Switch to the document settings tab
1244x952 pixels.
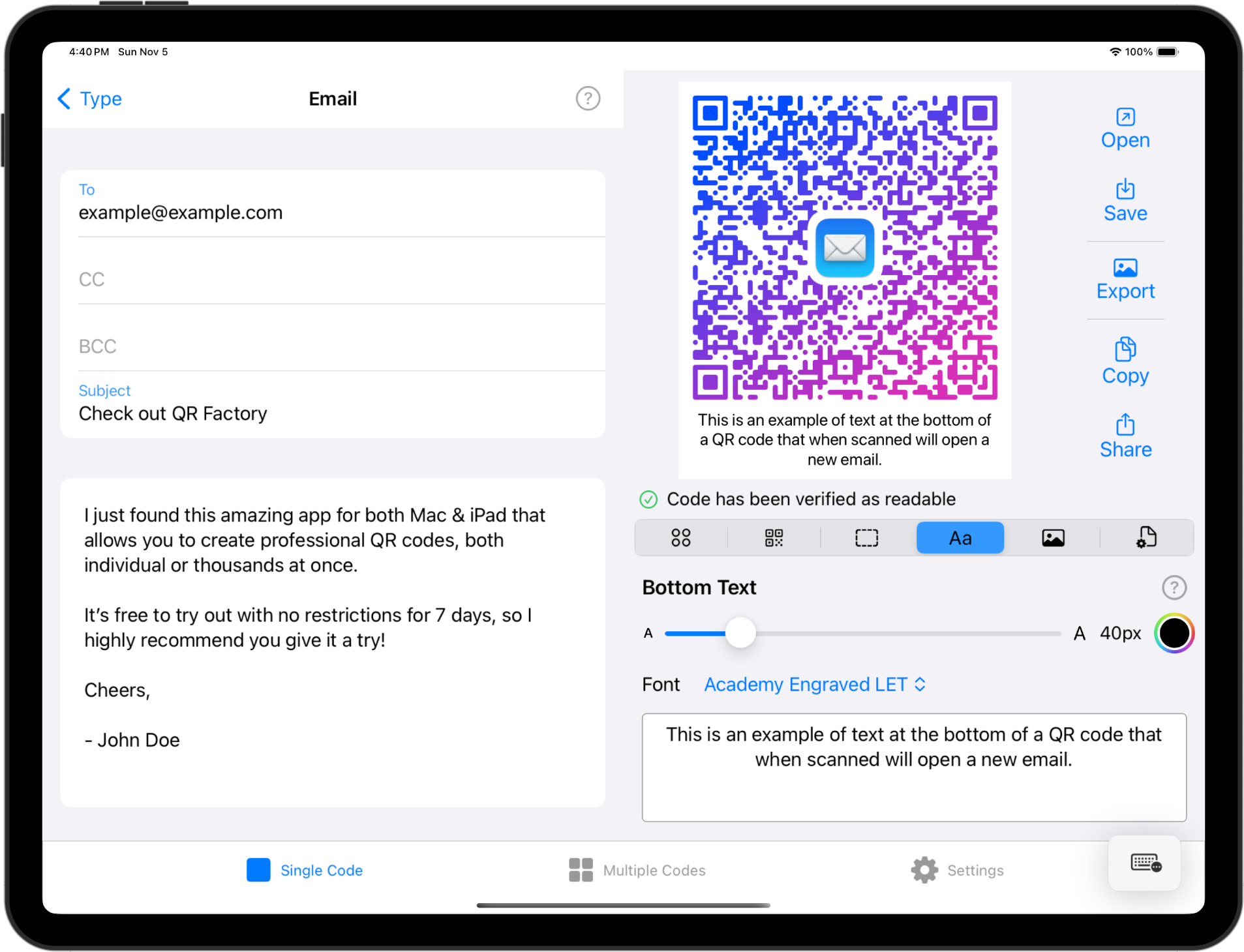point(1146,538)
